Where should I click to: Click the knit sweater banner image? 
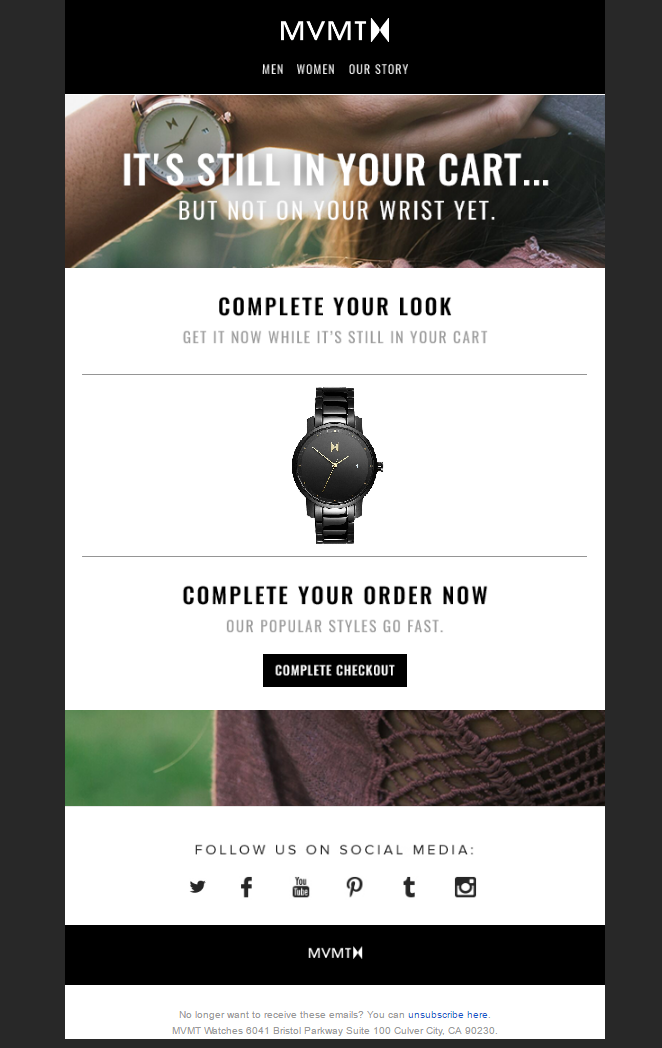(335, 758)
